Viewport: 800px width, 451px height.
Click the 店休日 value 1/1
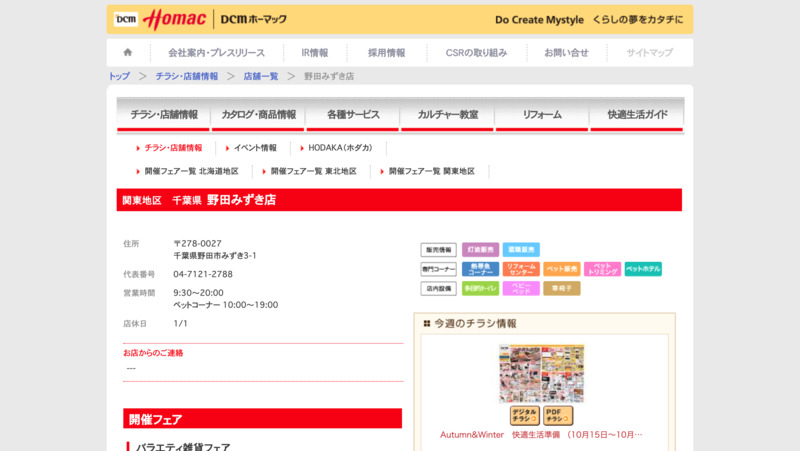coord(180,323)
